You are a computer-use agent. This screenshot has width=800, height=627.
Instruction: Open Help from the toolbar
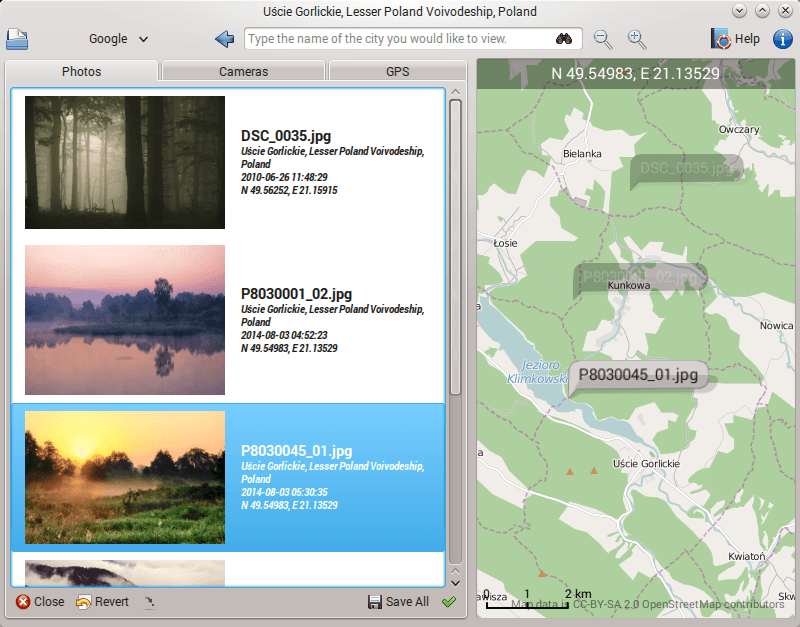(735, 39)
